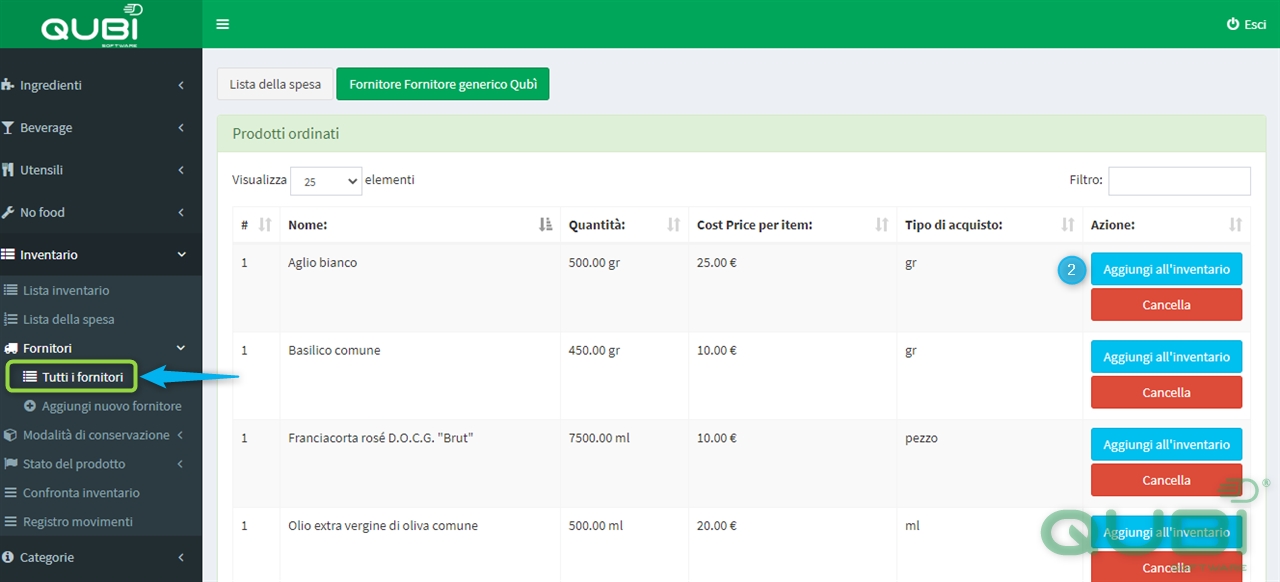Sort by Tipo di acquisto arrows

[1068, 225]
